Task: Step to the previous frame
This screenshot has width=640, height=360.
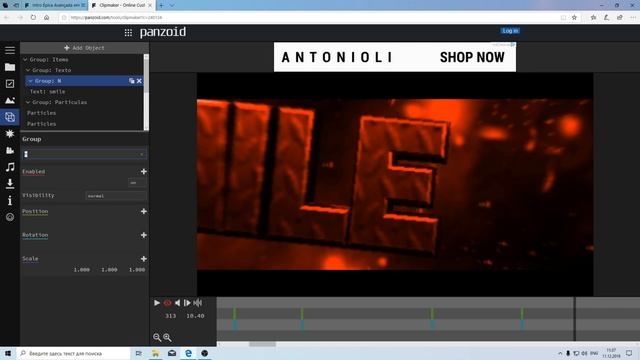Action: point(177,303)
